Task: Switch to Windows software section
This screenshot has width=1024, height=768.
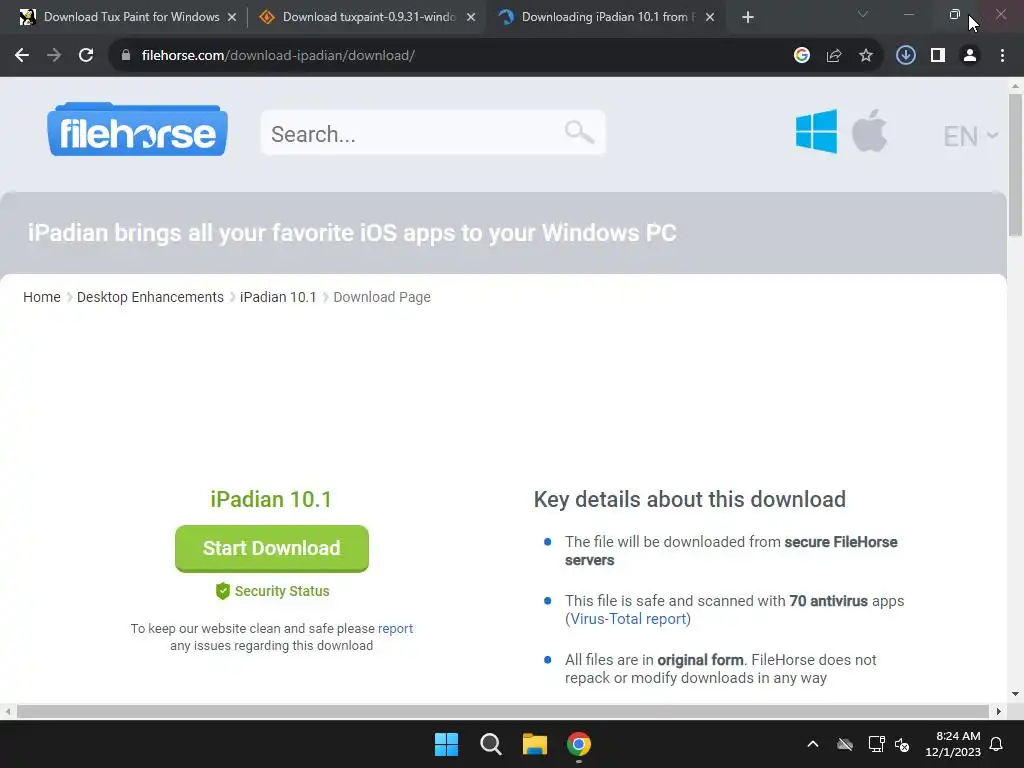Action: (x=816, y=131)
